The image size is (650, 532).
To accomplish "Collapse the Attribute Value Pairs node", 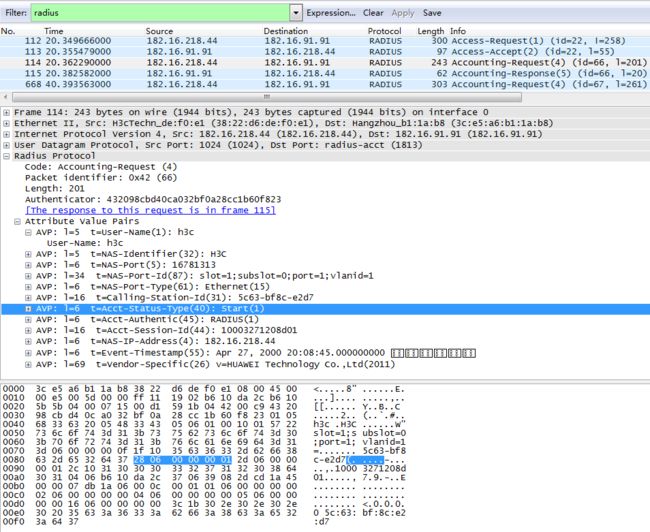I will coord(17,221).
